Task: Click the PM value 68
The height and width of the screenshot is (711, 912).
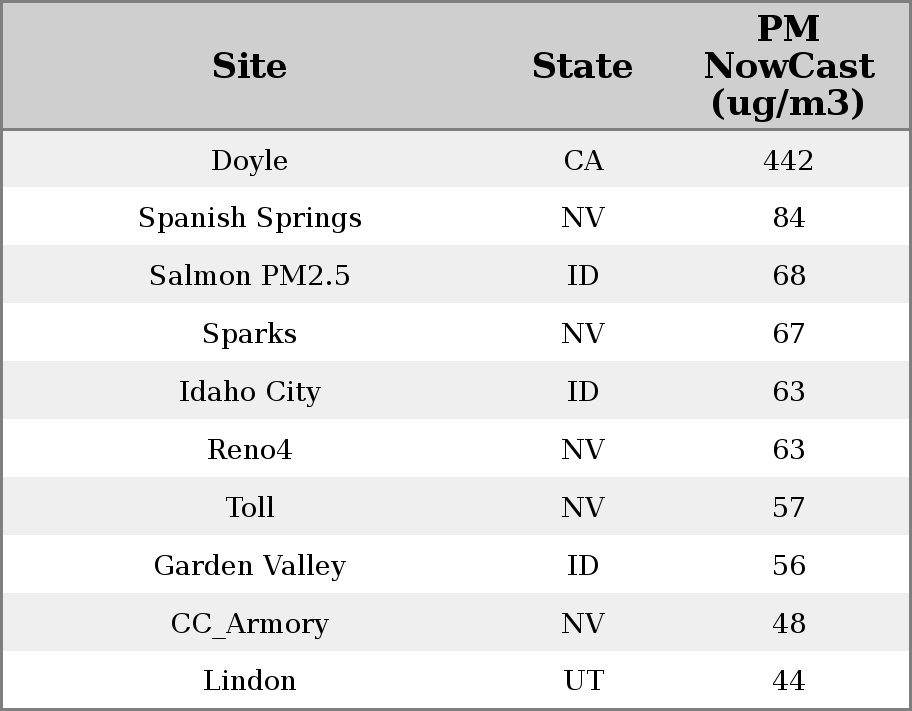Action: (788, 276)
